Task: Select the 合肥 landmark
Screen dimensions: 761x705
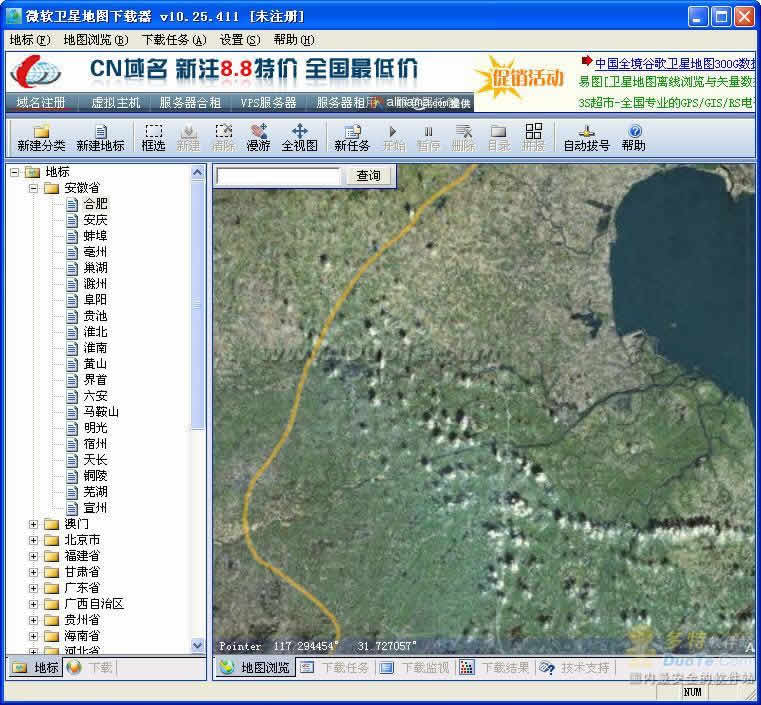Action: pos(95,204)
